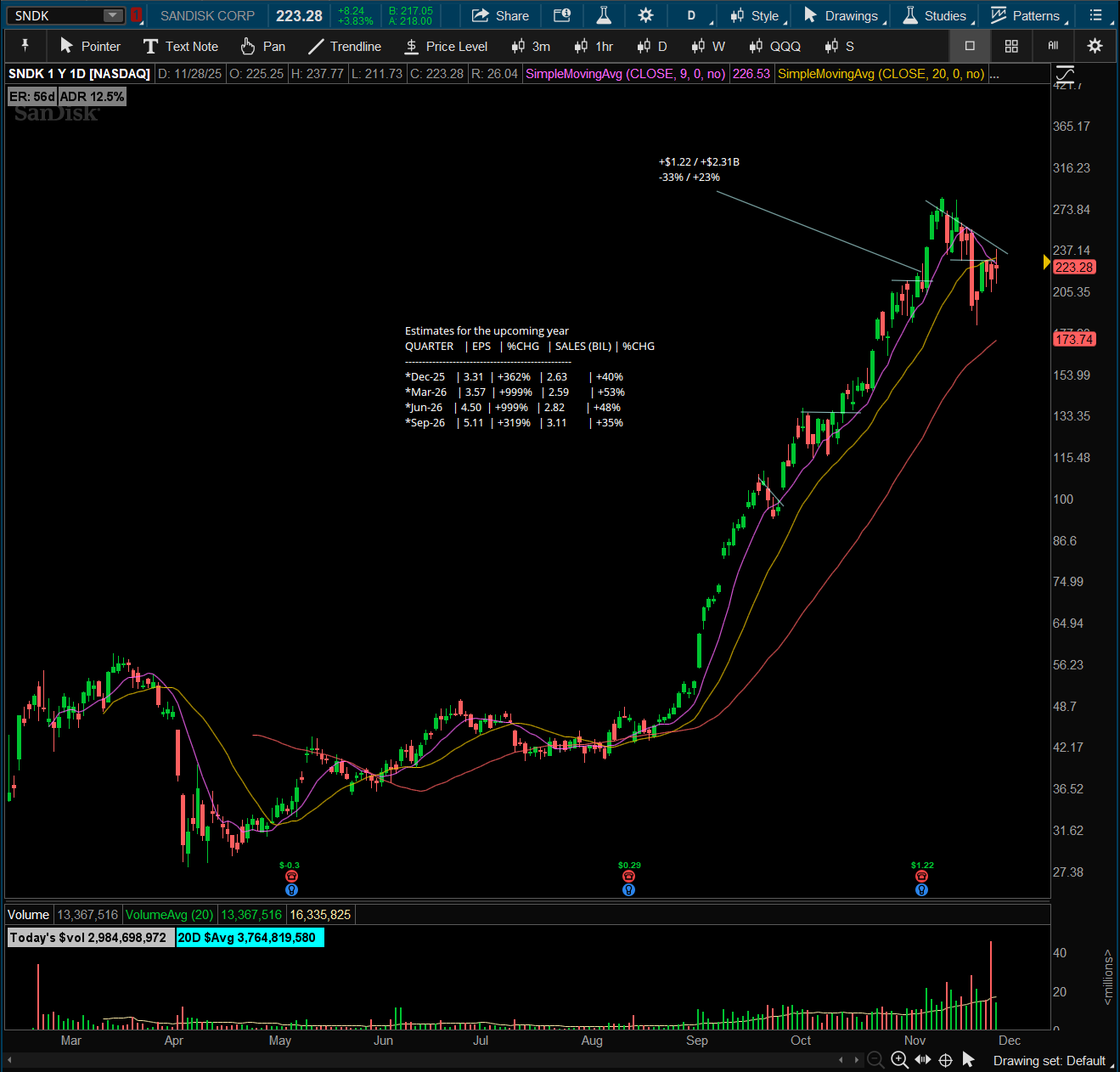
Task: Open the D timeframe dropdown
Action: [693, 15]
